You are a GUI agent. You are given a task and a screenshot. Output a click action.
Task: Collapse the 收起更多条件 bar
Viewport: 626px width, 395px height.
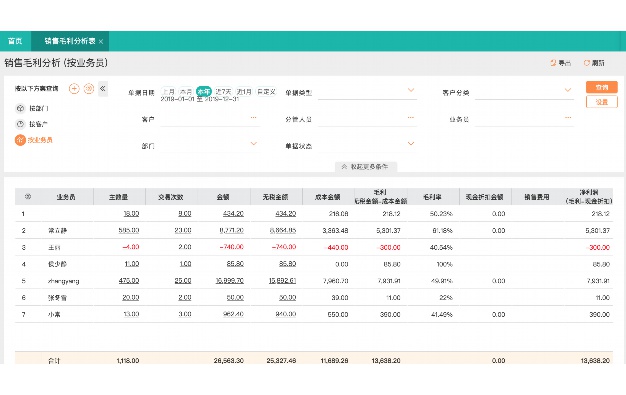[x=366, y=167]
